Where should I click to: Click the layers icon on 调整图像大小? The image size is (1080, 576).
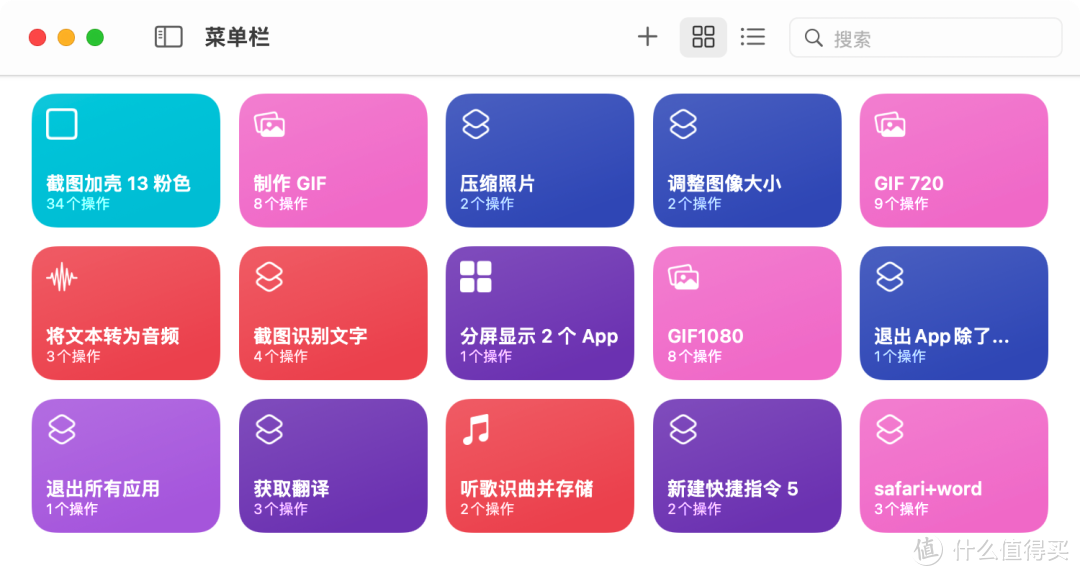683,125
